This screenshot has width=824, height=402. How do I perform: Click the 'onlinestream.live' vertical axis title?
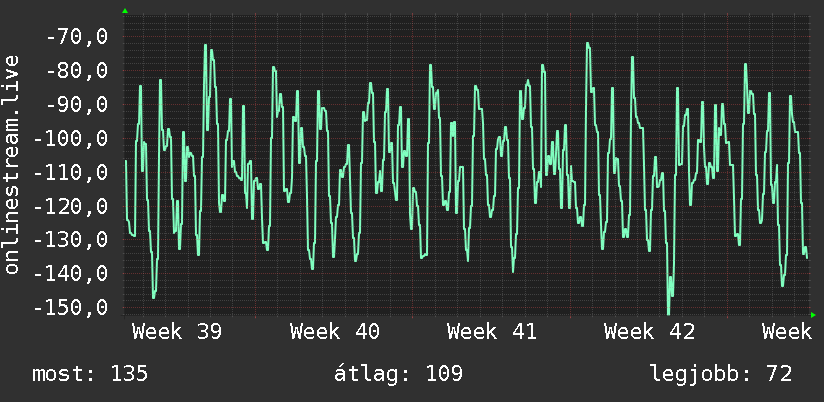coord(11,164)
